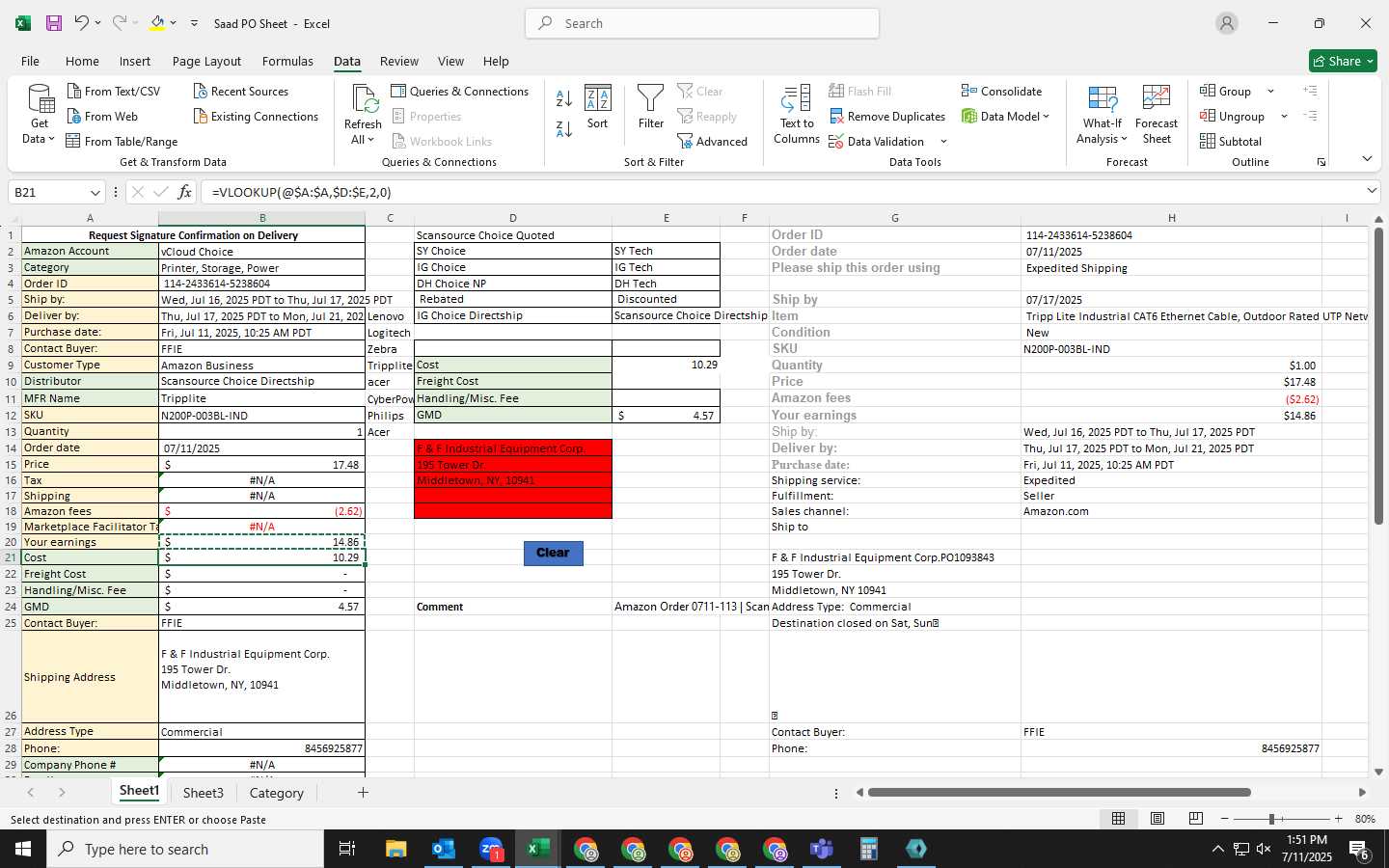The image size is (1389, 868).
Task: Click Insert Function fx icon
Action: click(184, 192)
